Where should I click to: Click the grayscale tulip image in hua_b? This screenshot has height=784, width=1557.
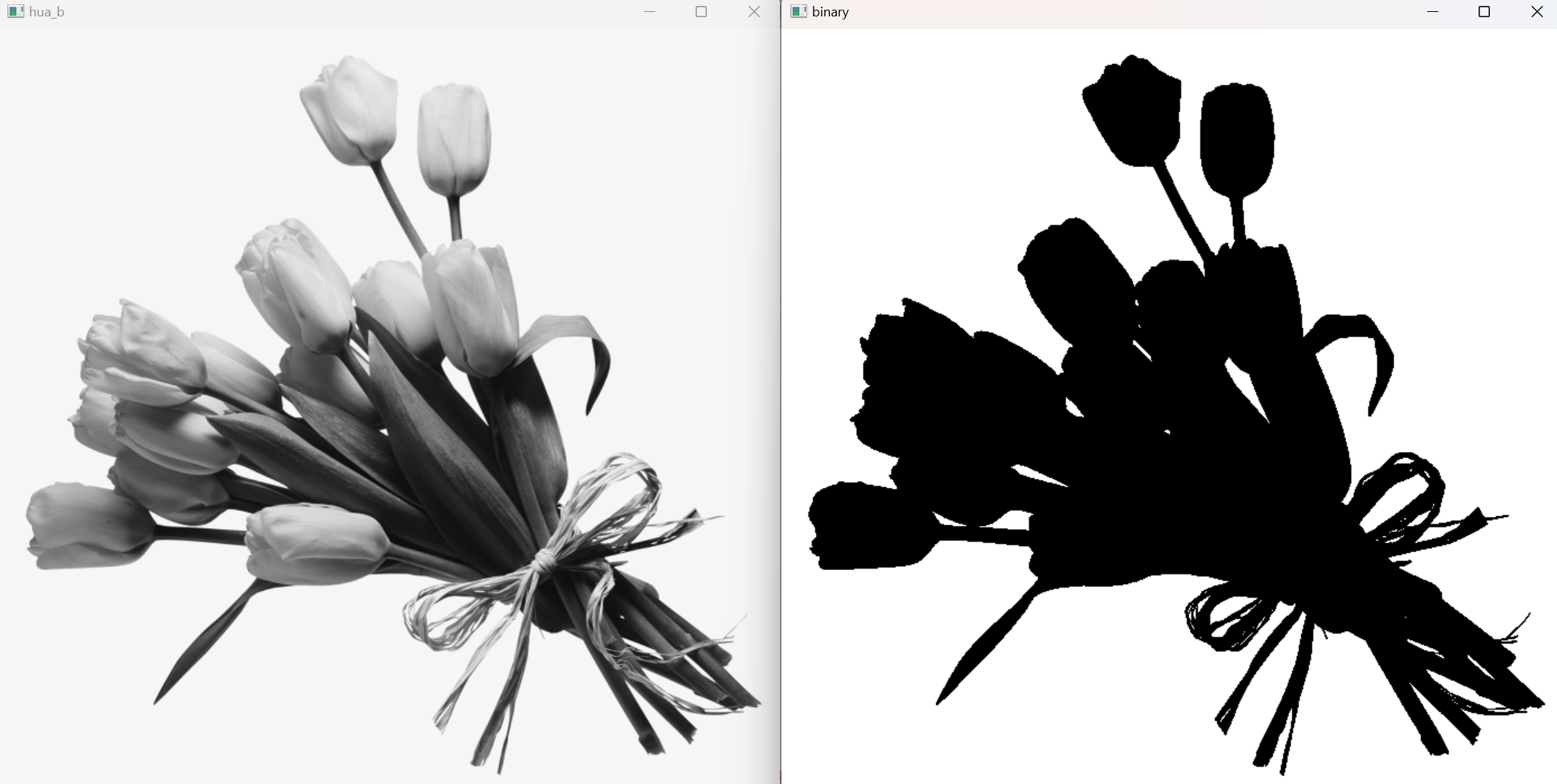[390, 407]
